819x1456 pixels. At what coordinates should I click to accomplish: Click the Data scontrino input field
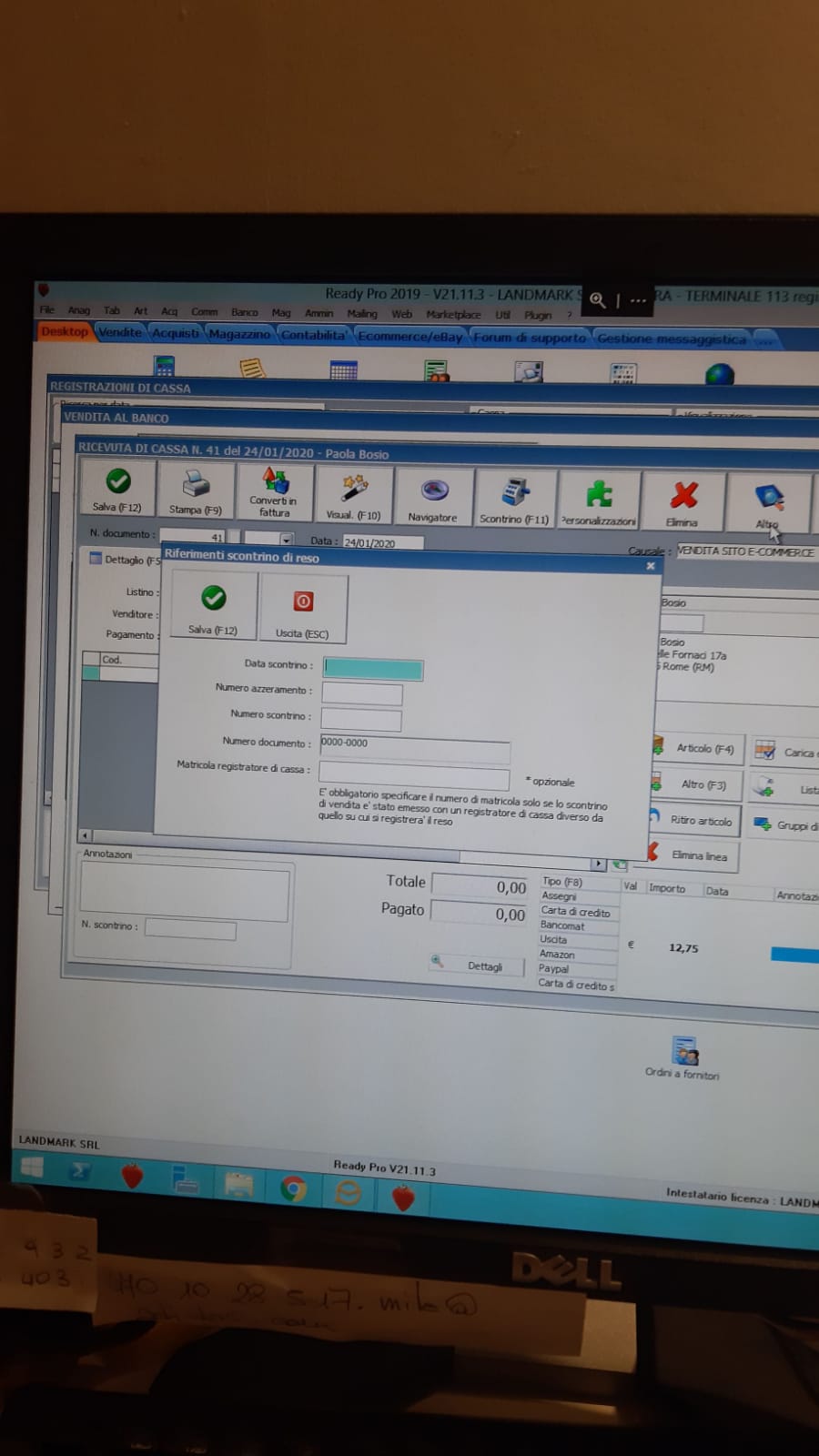(x=374, y=670)
